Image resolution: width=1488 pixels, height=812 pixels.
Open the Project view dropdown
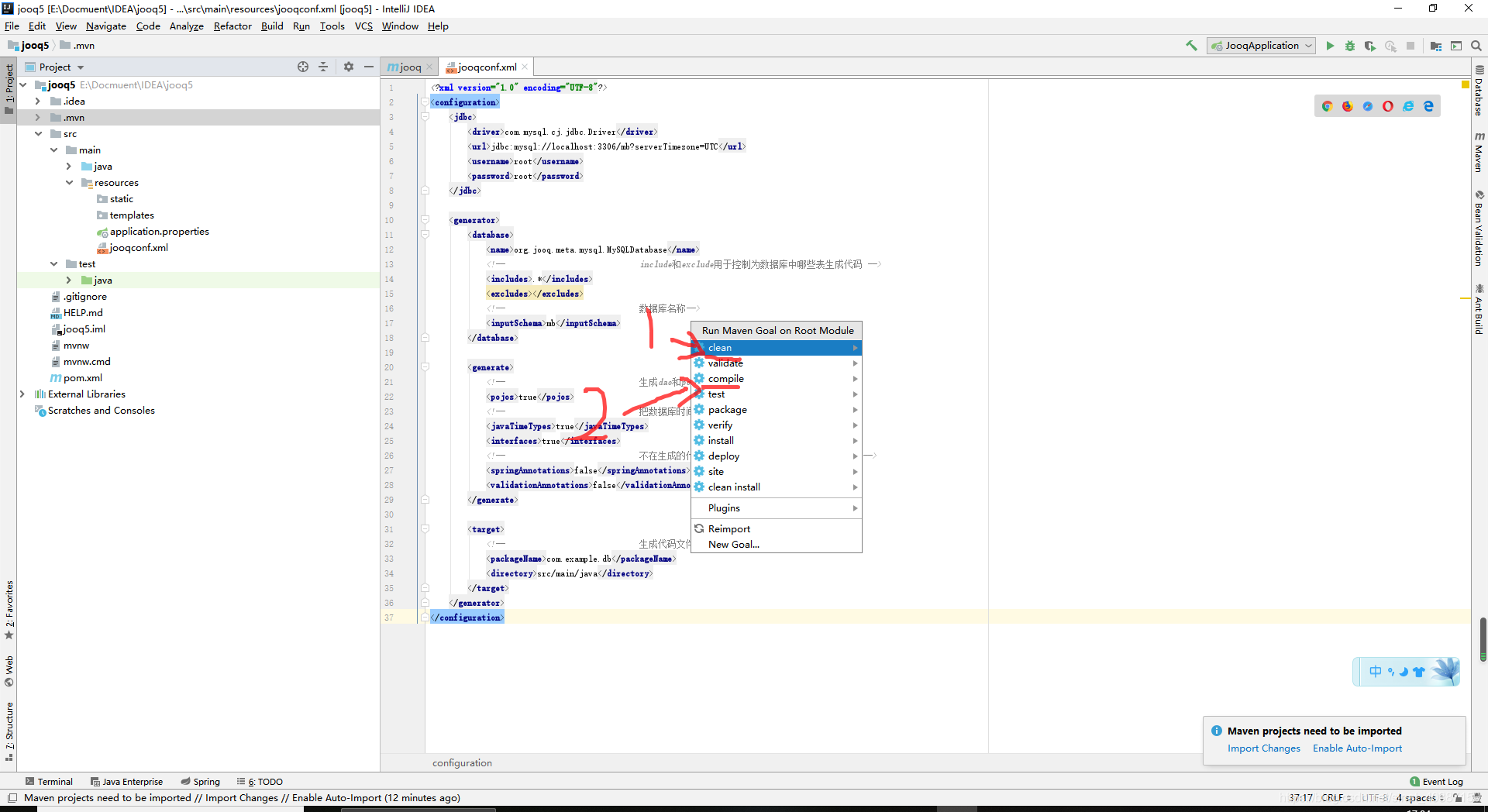point(54,67)
